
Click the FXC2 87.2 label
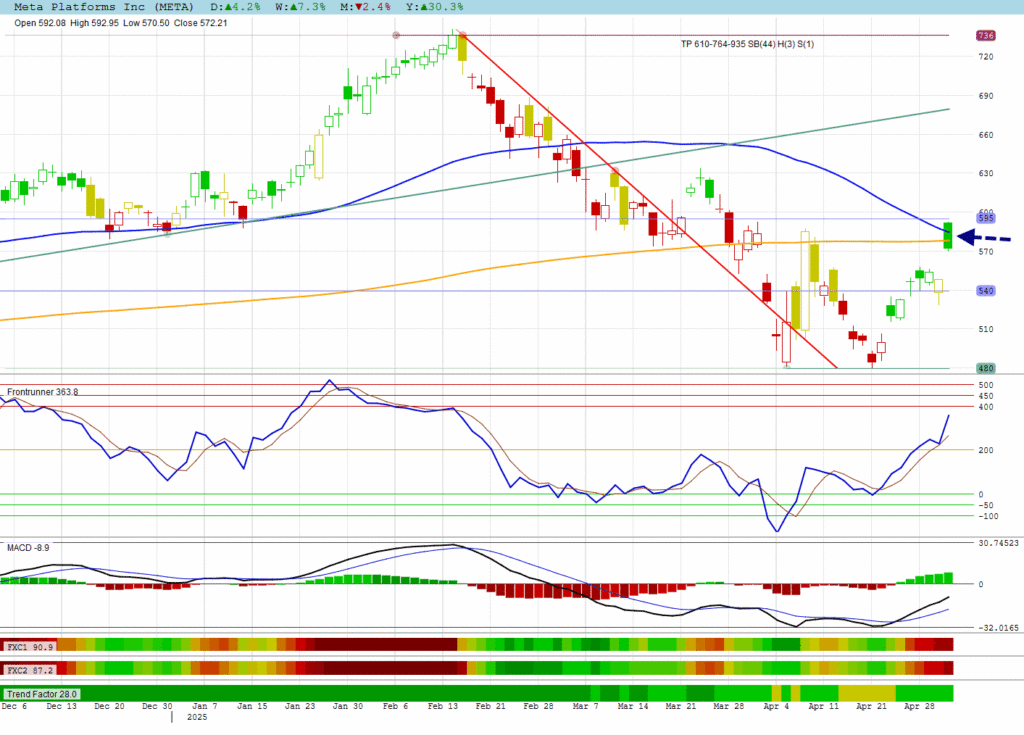click(x=30, y=670)
